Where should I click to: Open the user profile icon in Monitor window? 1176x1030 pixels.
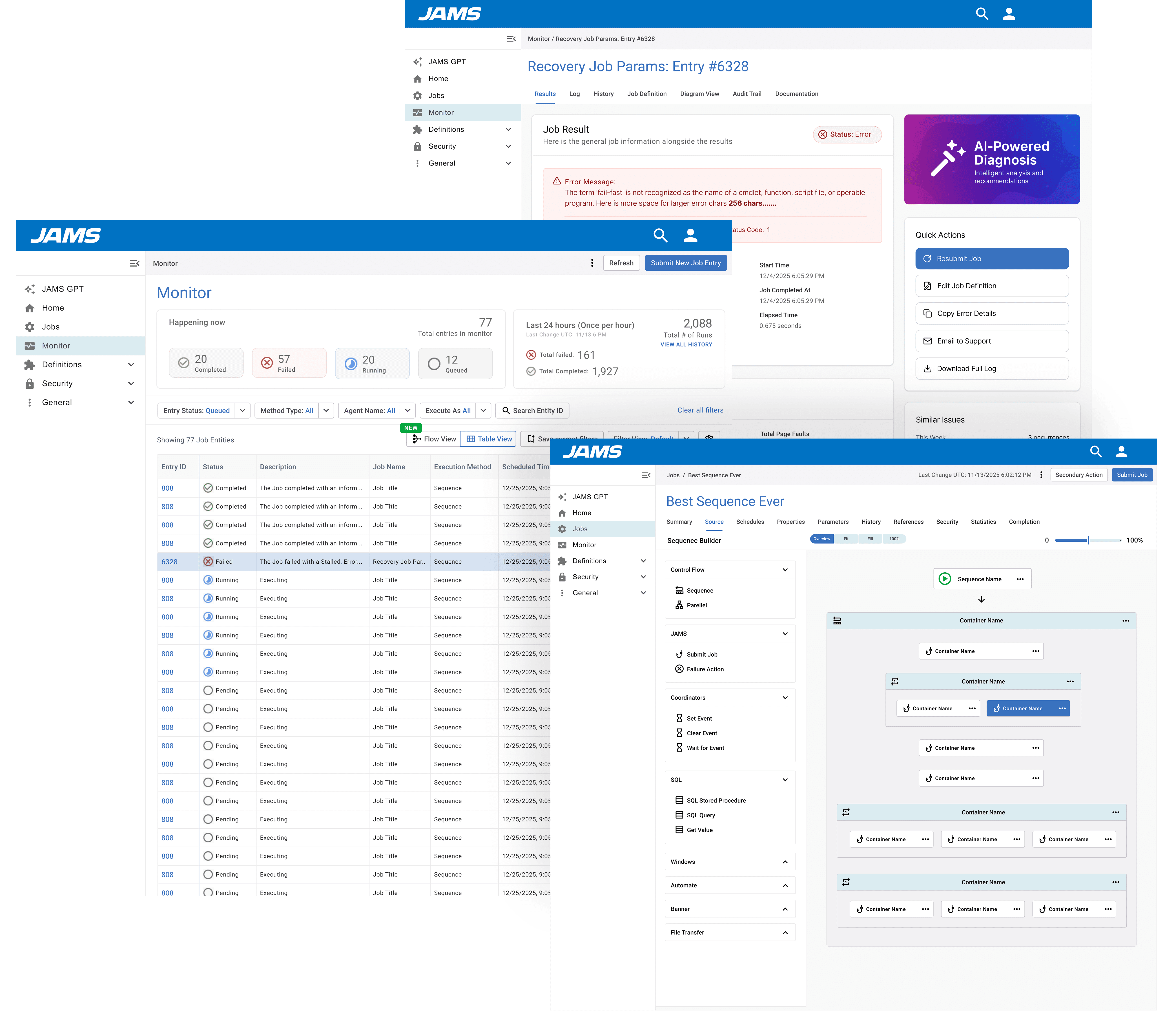coord(690,235)
